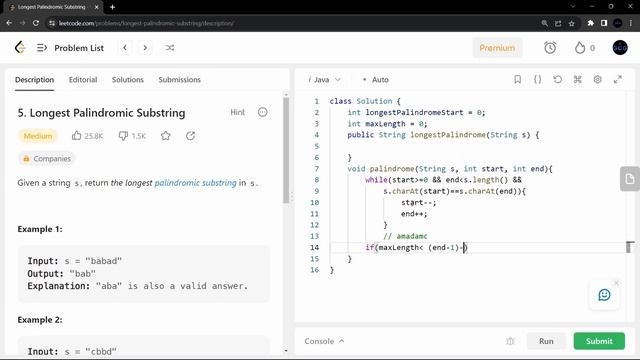Click the Run button
Screen dimensions: 640x360
546,341
